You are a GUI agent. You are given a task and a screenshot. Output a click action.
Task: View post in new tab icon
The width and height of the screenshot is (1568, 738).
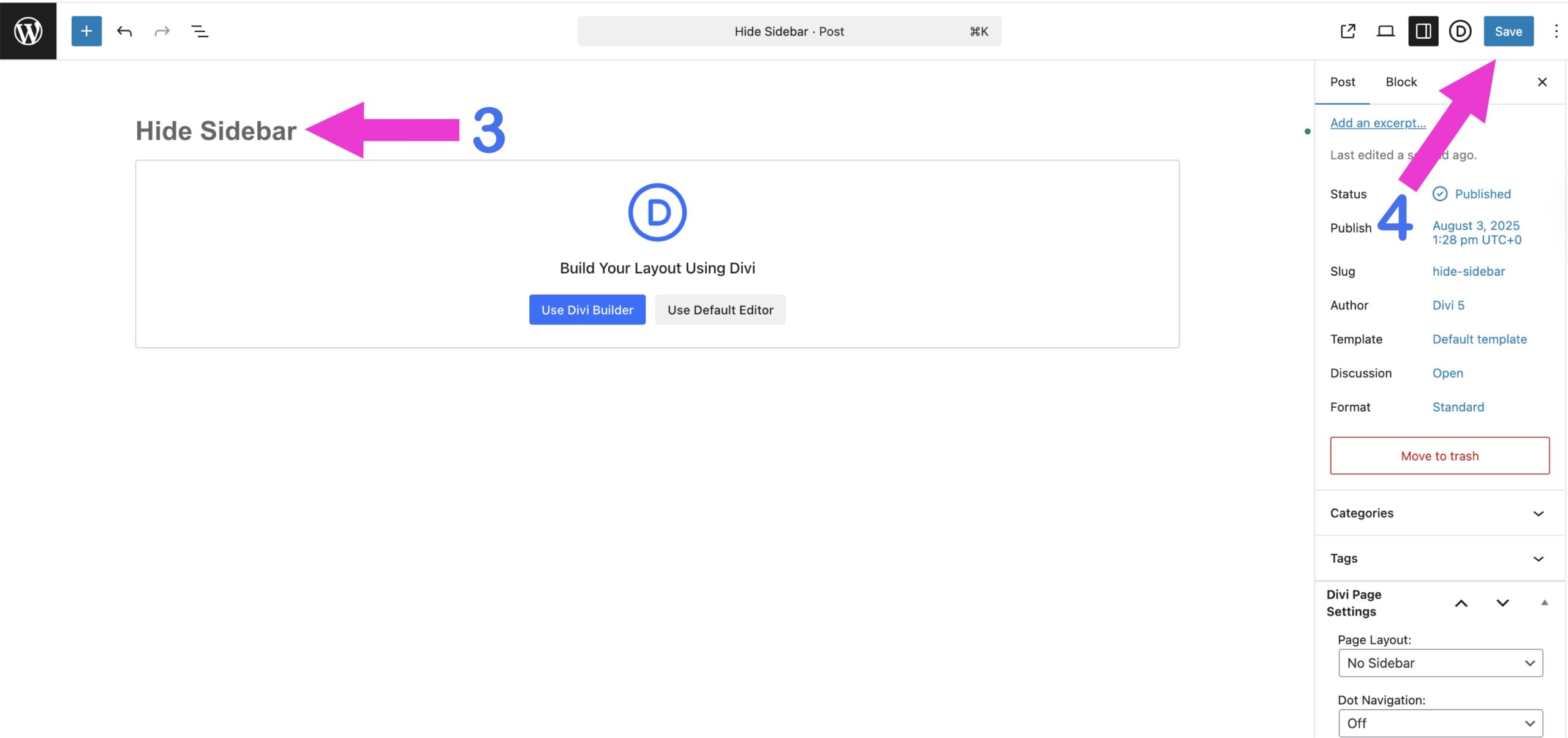pos(1348,31)
